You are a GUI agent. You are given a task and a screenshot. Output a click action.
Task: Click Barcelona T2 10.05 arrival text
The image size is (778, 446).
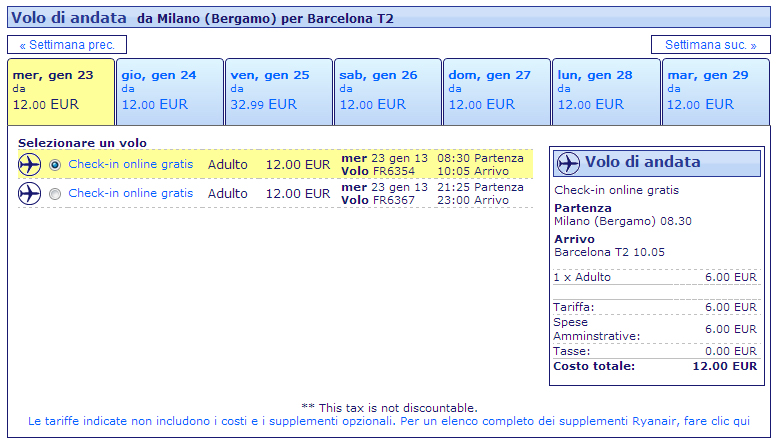609,252
